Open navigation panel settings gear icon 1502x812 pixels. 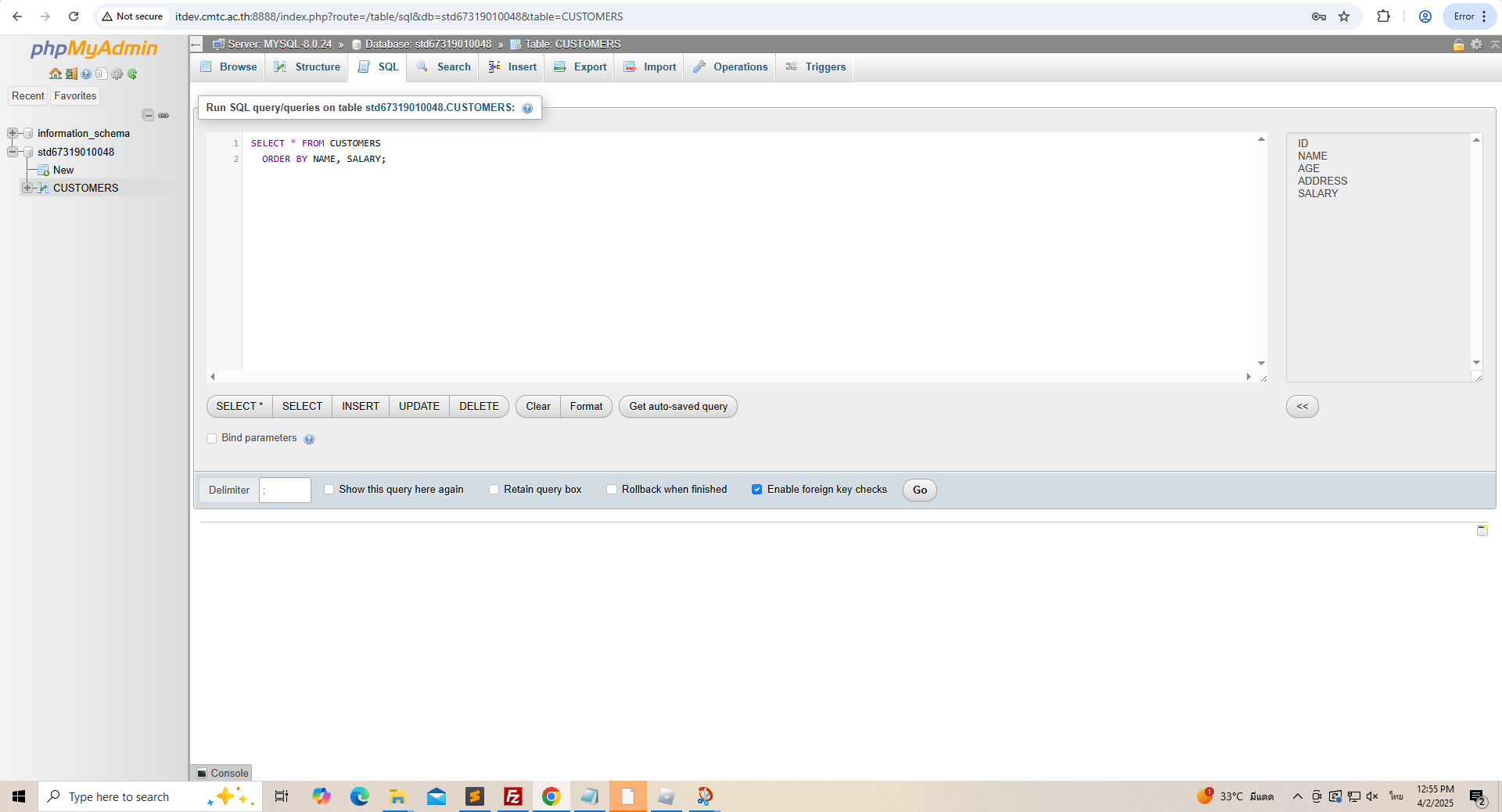[117, 74]
